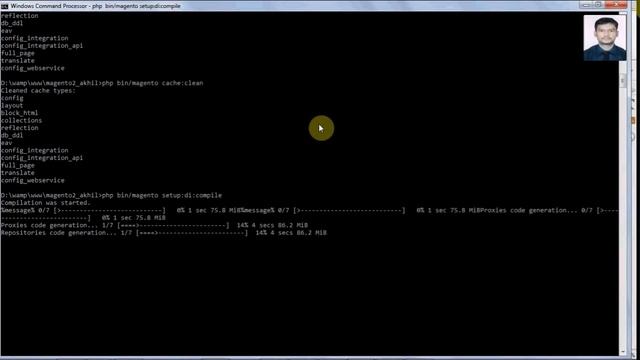Click the 'block_html' cache type line
This screenshot has width=640, height=360.
(x=20, y=113)
